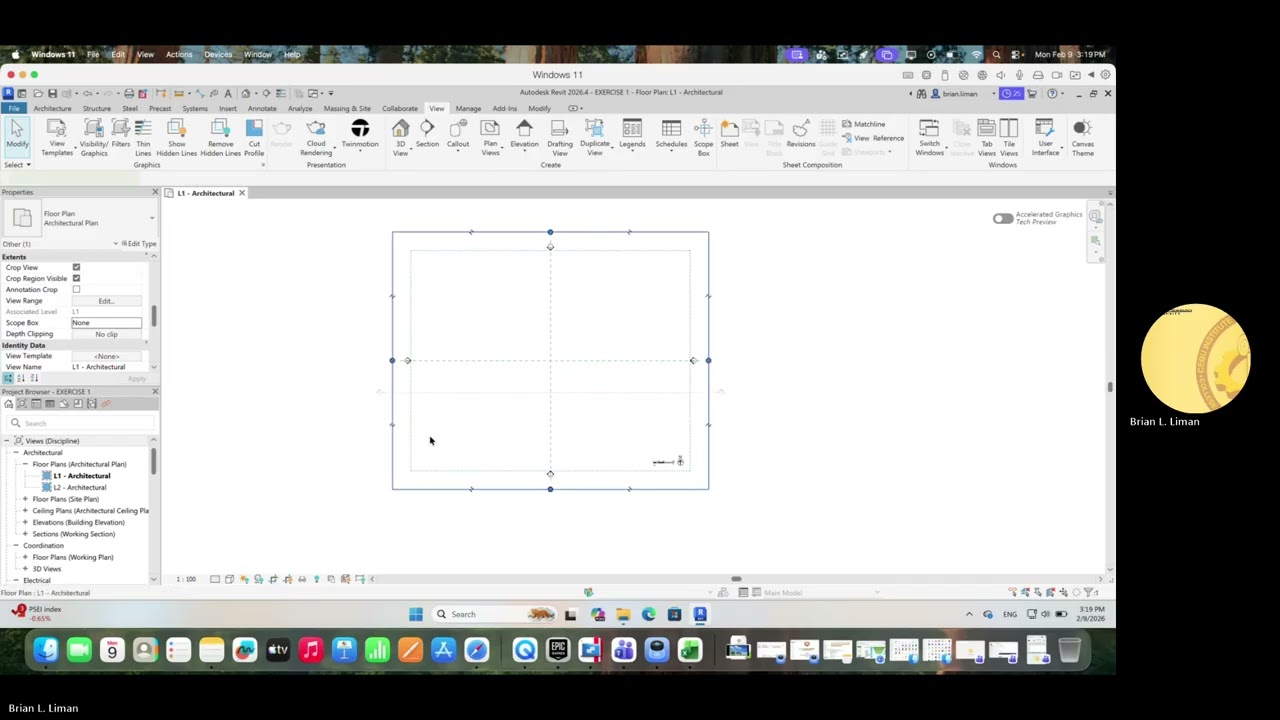
Task: Open the Other (1) filter dropdown
Action: pos(115,244)
